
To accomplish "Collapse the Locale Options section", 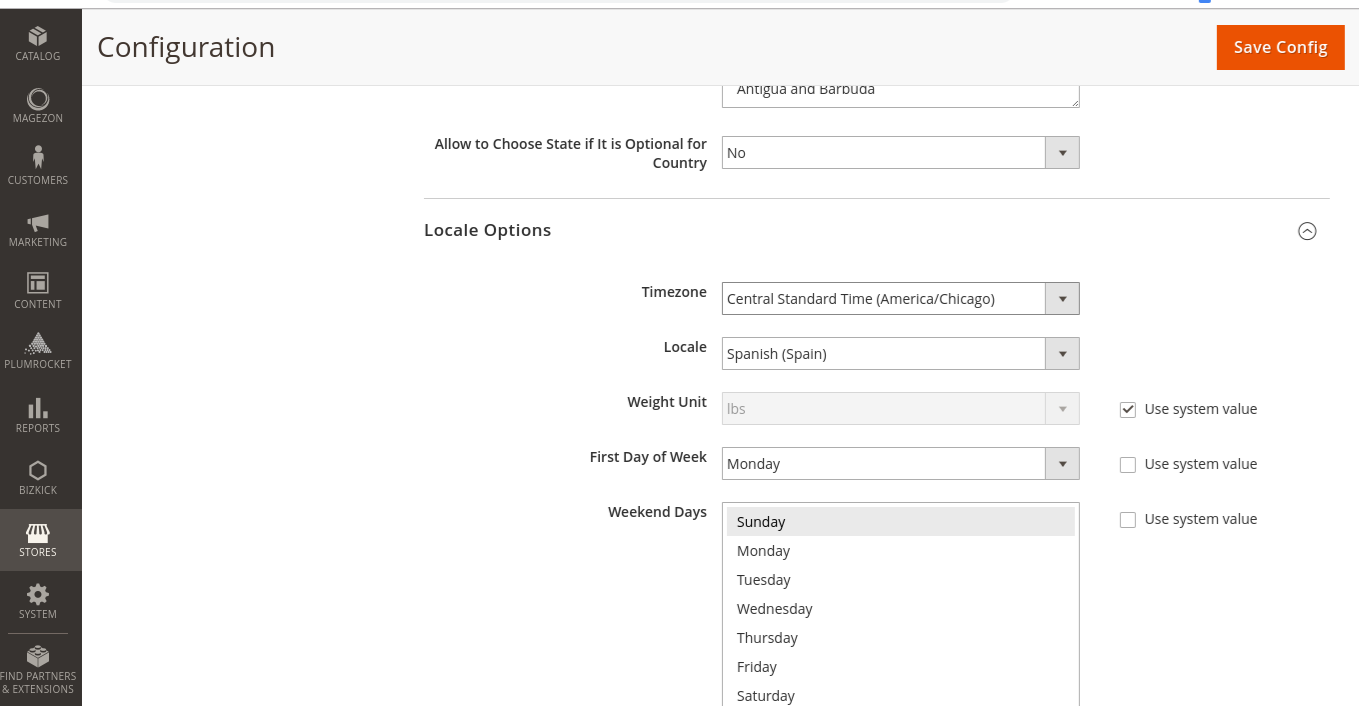I will point(1307,231).
